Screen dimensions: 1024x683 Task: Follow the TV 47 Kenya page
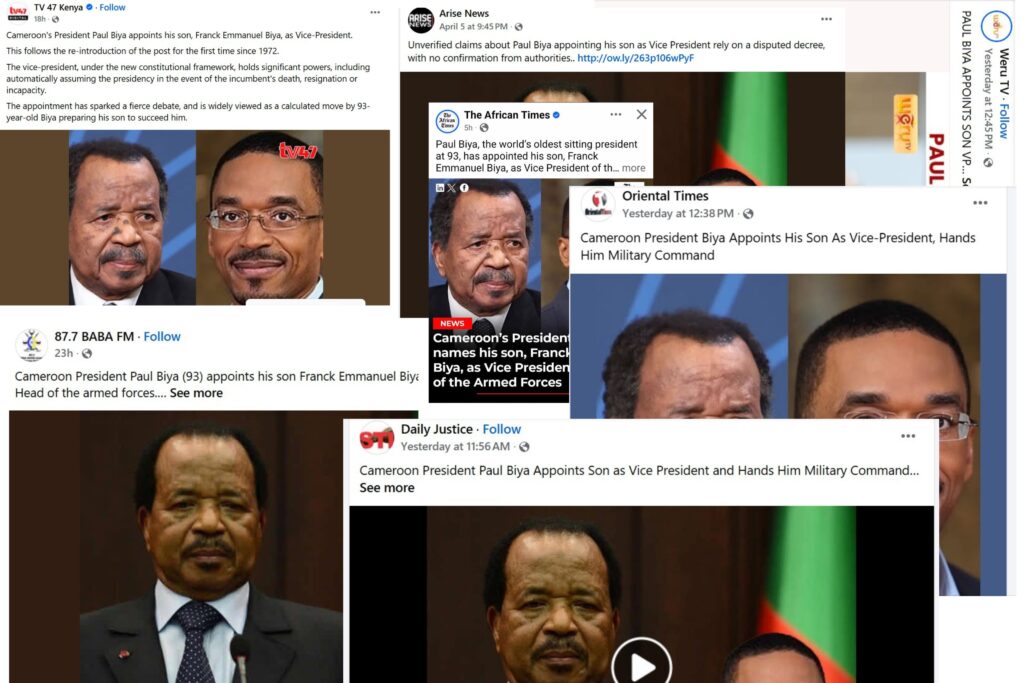click(112, 7)
